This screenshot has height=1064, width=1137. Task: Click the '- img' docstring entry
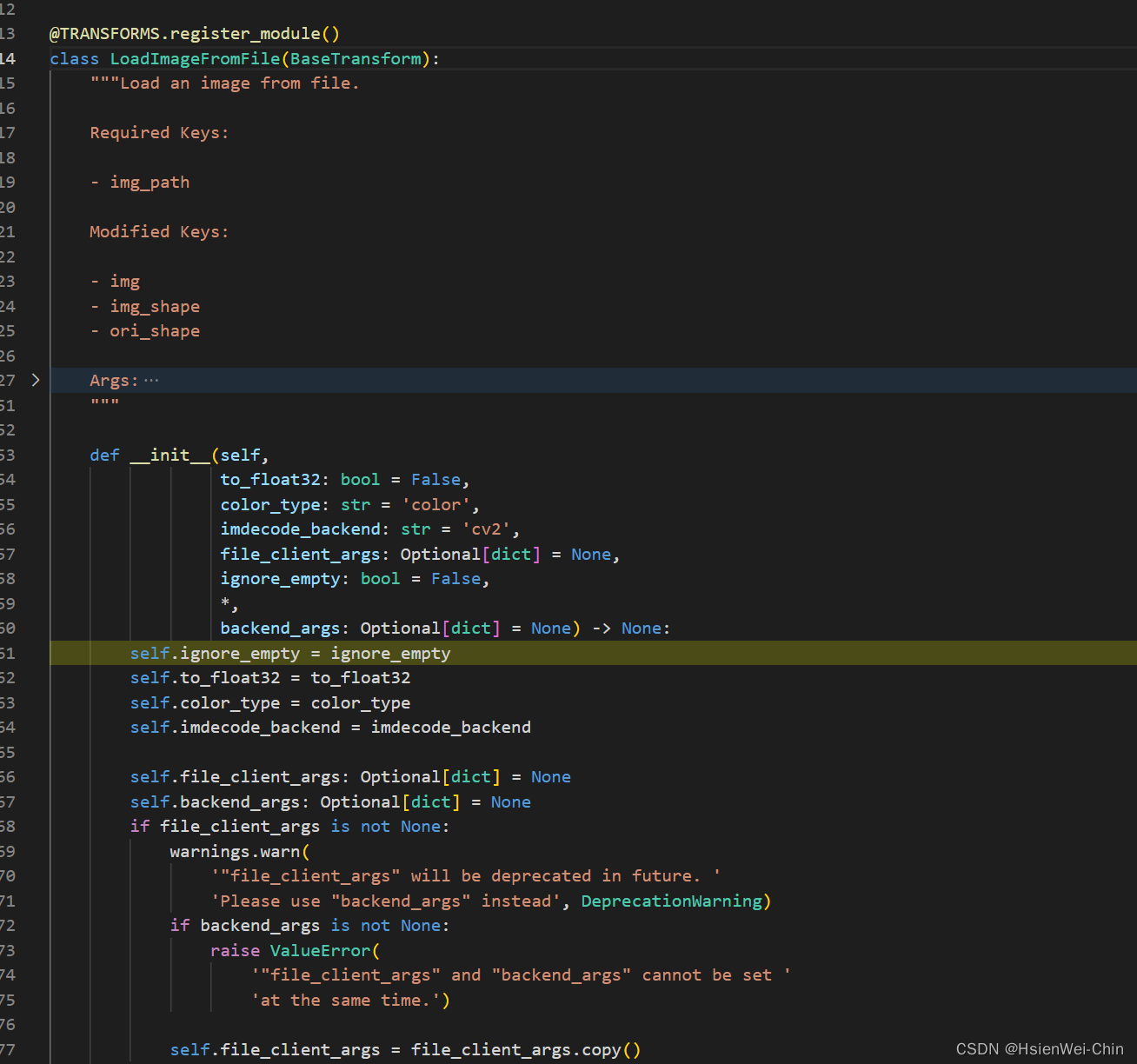[115, 282]
